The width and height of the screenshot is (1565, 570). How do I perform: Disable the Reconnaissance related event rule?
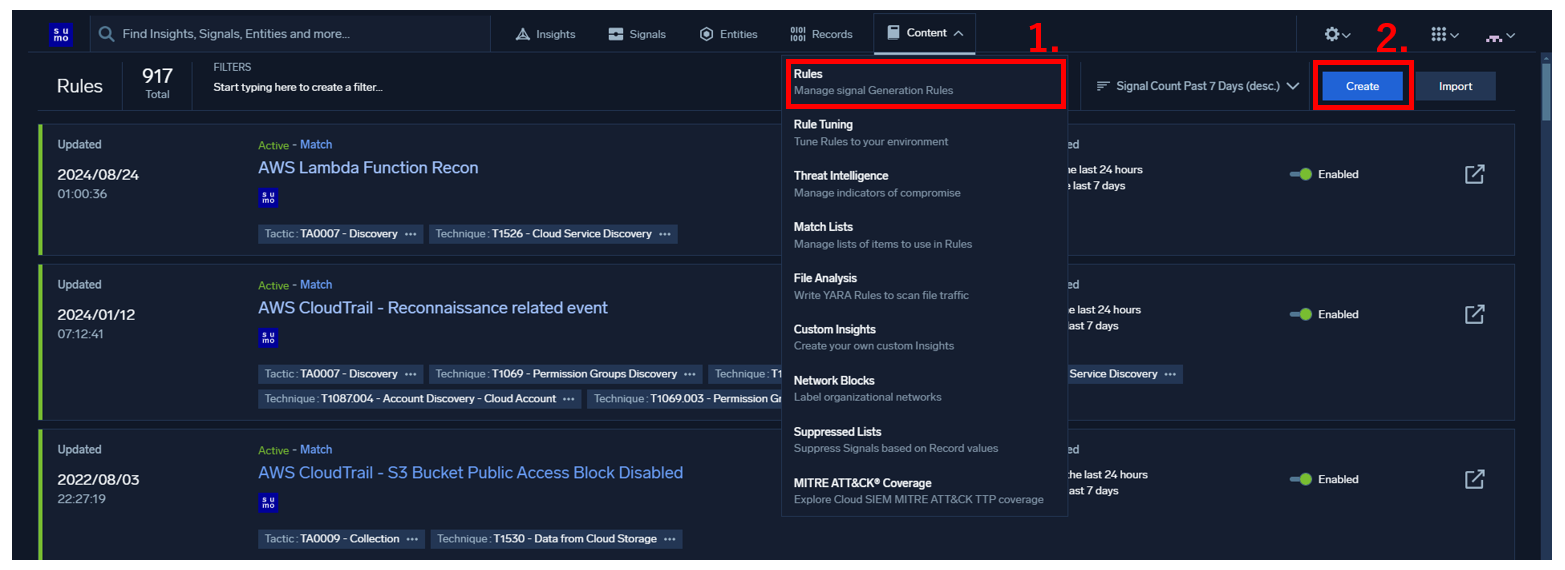point(1300,314)
